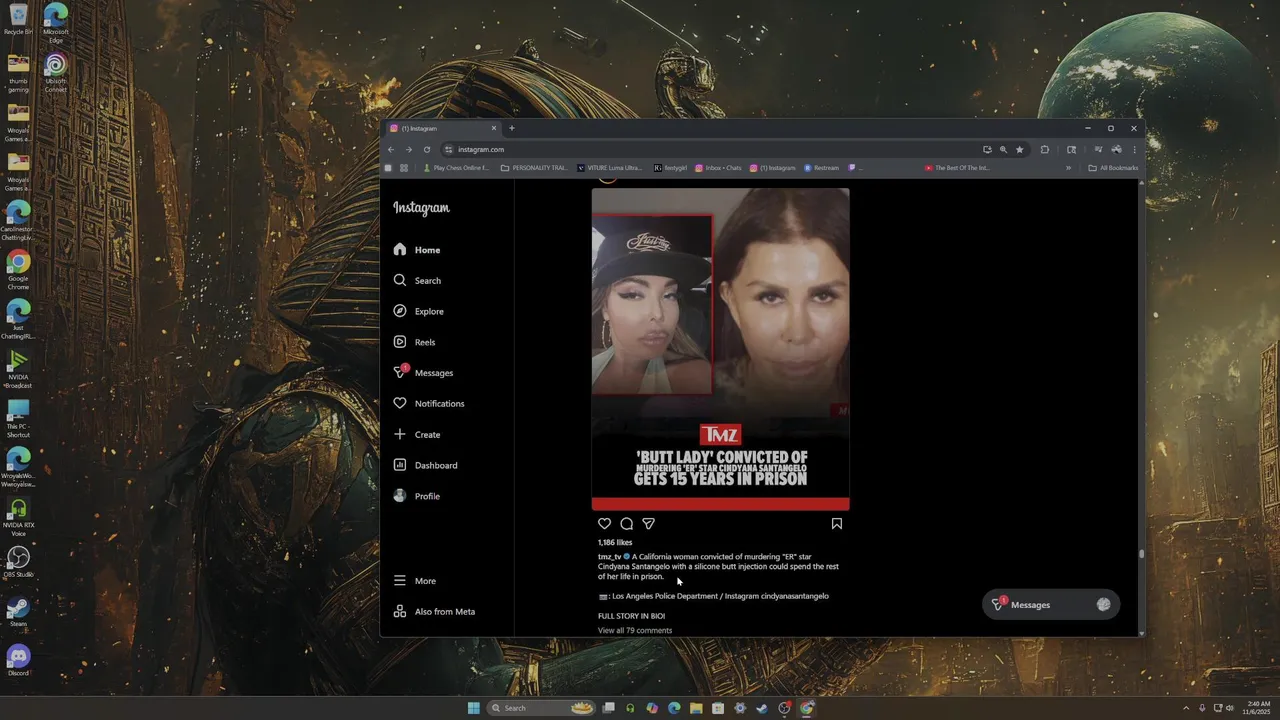1280x720 pixels.
Task: Save the post with bookmark icon
Action: click(837, 524)
